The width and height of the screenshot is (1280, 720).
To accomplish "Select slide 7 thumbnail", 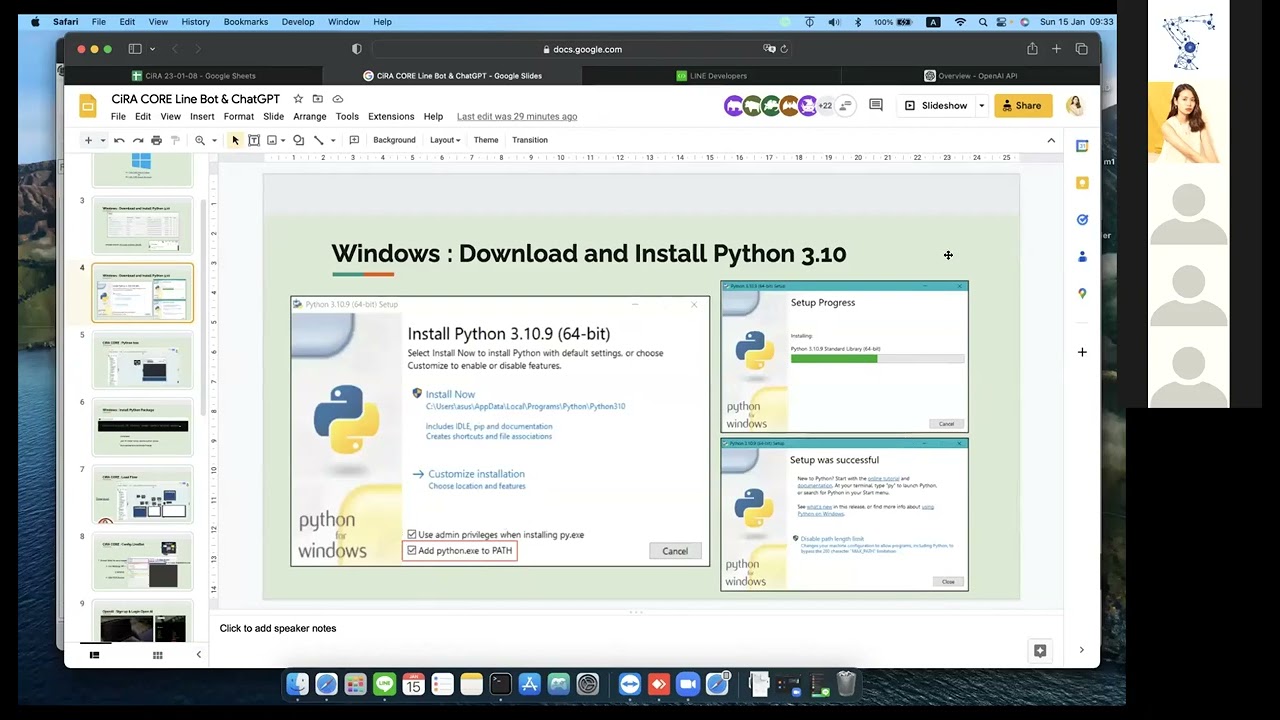I will pos(142,494).
